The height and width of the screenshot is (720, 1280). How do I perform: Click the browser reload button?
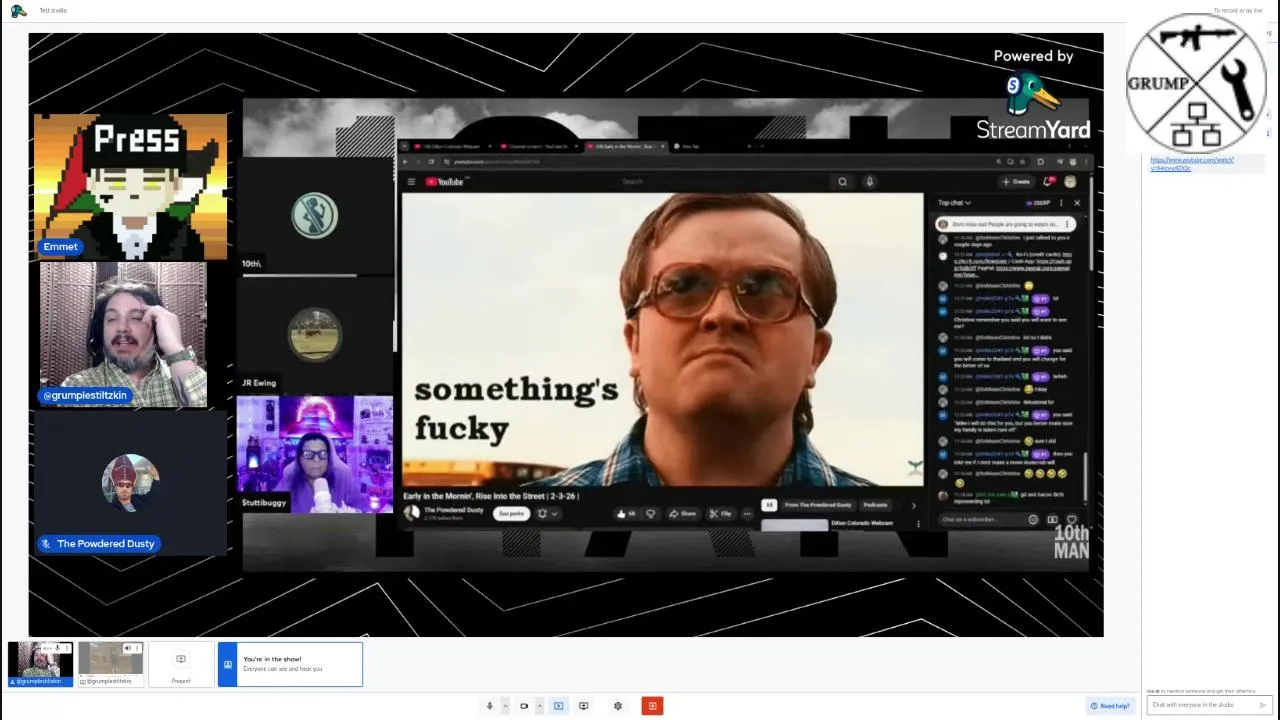[x=431, y=161]
